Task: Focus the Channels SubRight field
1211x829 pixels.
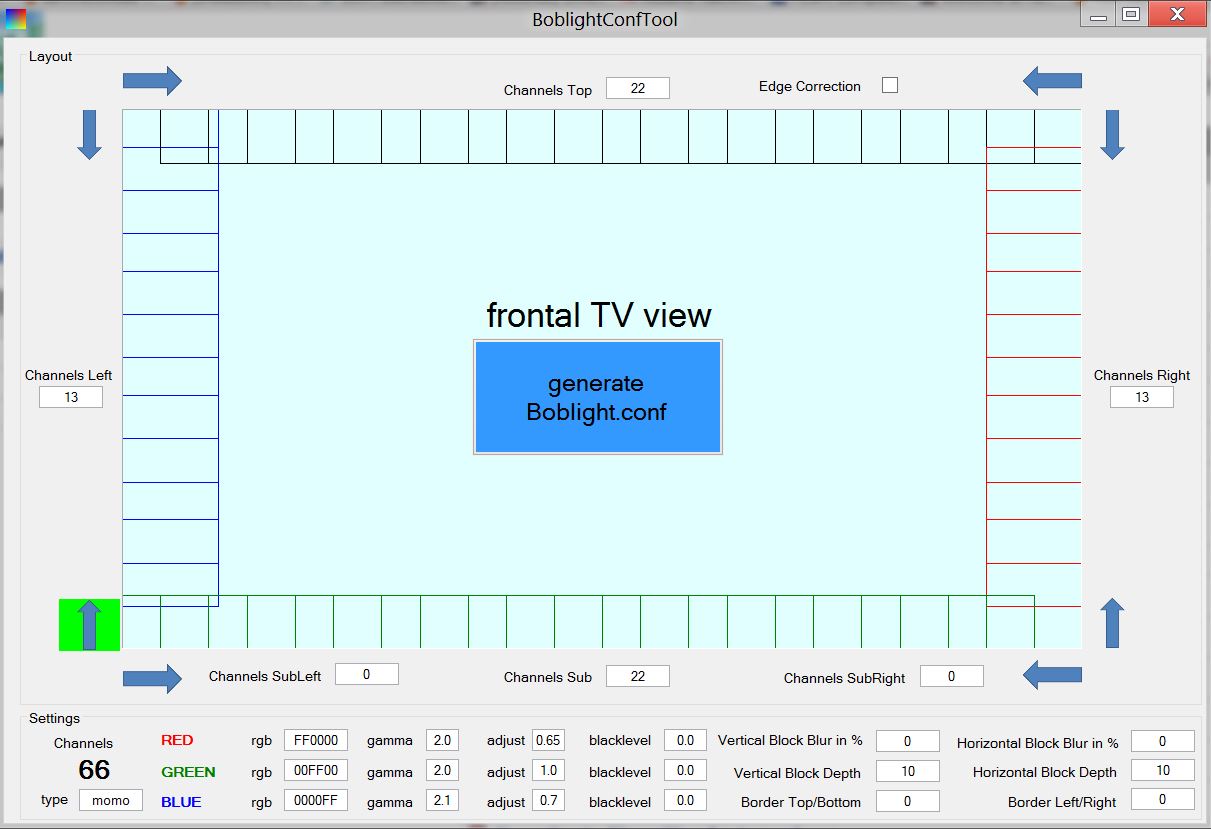Action: point(952,676)
